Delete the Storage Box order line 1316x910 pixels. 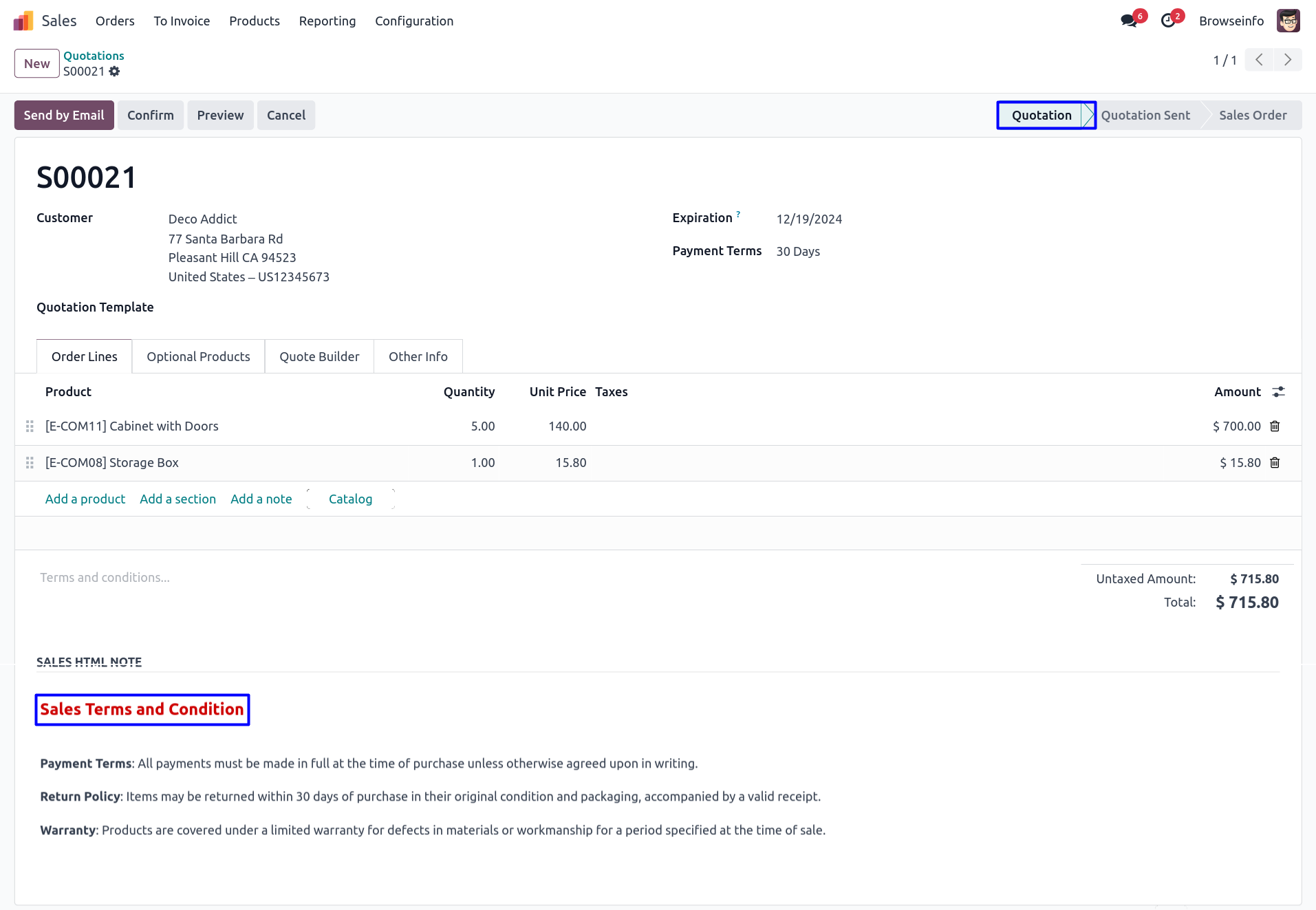click(1275, 463)
